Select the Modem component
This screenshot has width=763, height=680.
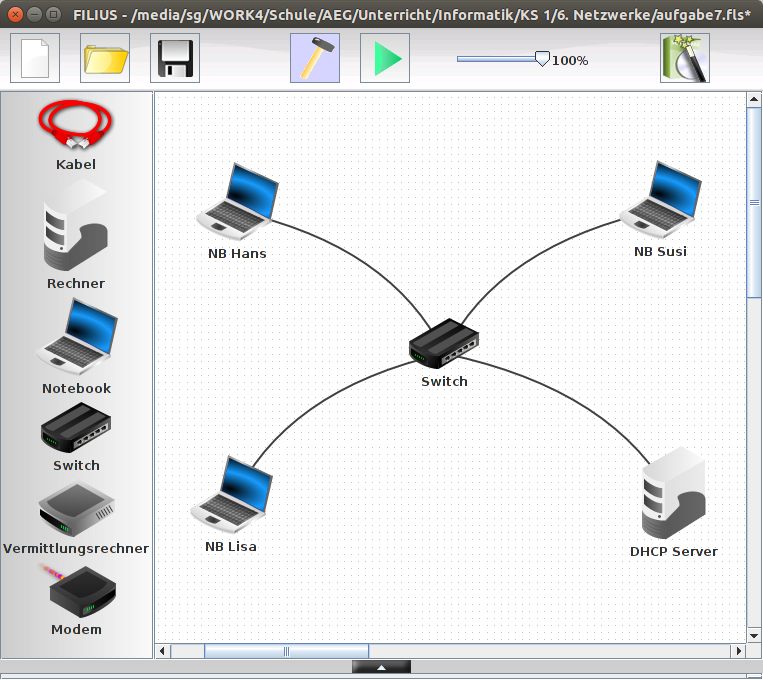coord(76,593)
